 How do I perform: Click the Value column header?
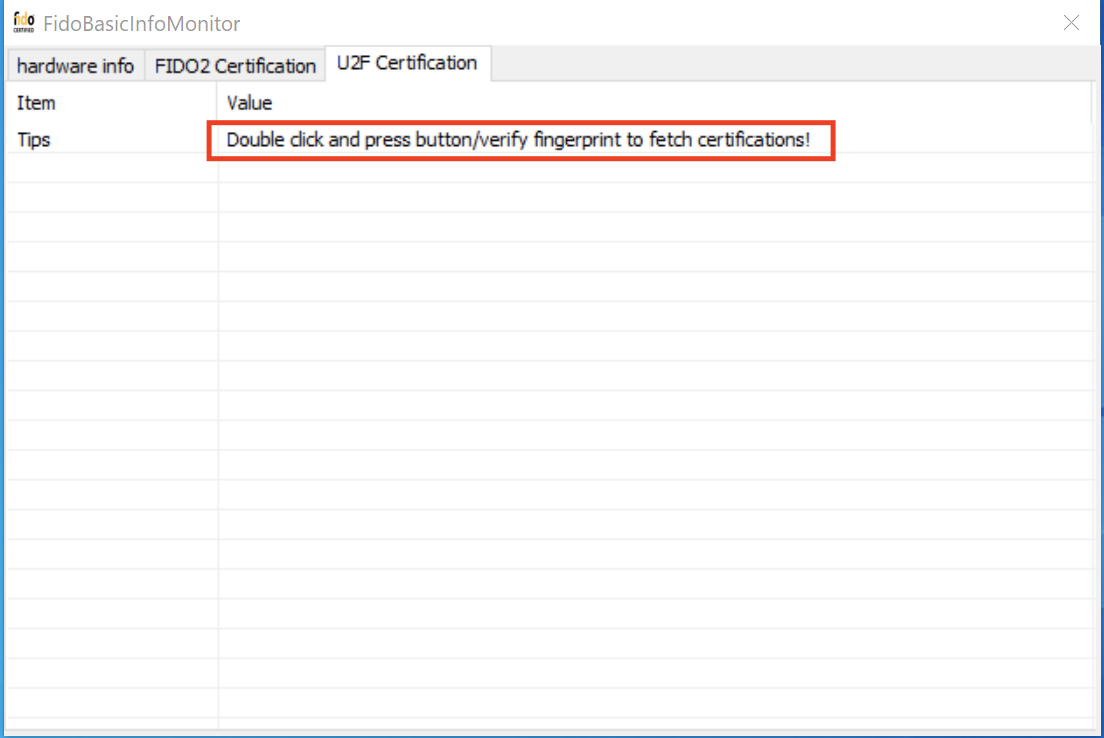(x=249, y=103)
